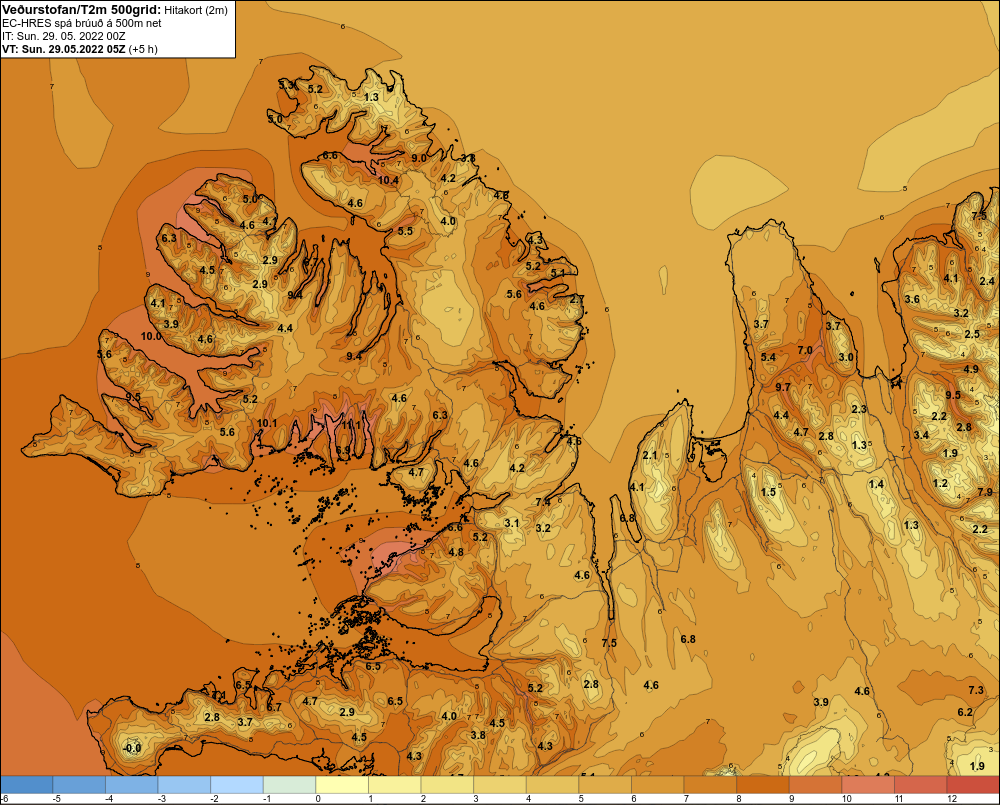Click the 1.4 temperature value
Screen dimensions: 1000x805
point(876,484)
